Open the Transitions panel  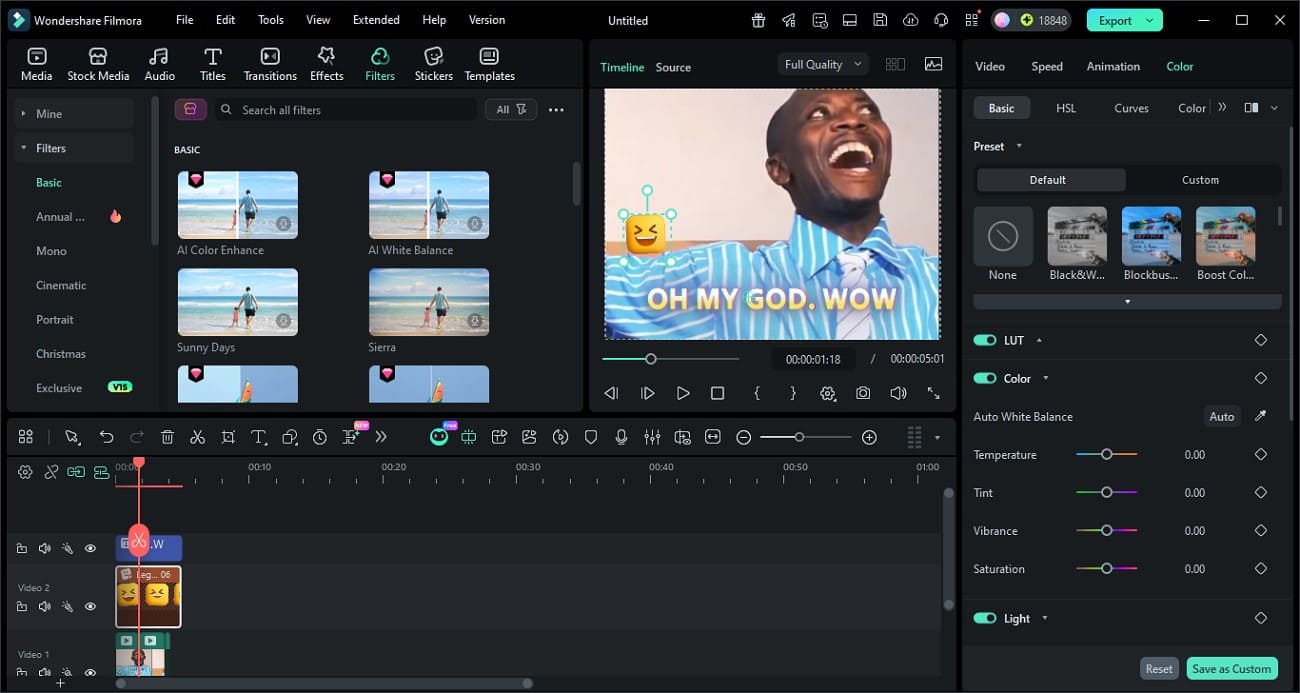[269, 62]
